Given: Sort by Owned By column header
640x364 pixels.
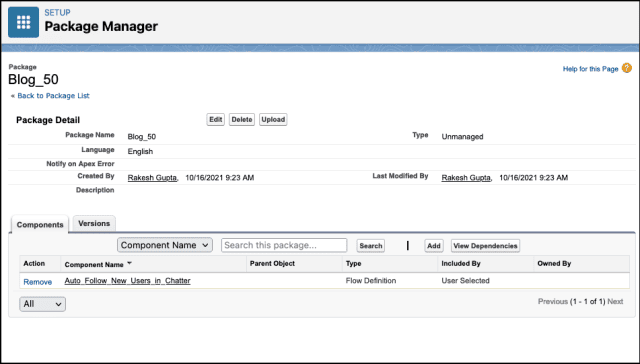Looking at the screenshot, I should coord(554,264).
